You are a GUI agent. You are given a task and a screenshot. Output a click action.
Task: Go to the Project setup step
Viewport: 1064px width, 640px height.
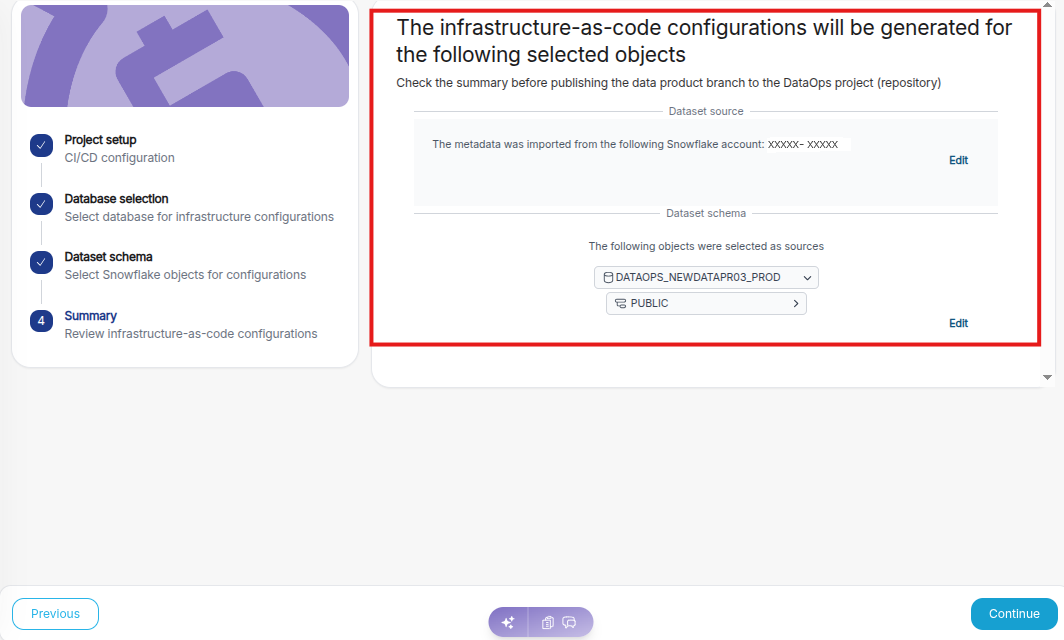[x=100, y=140]
